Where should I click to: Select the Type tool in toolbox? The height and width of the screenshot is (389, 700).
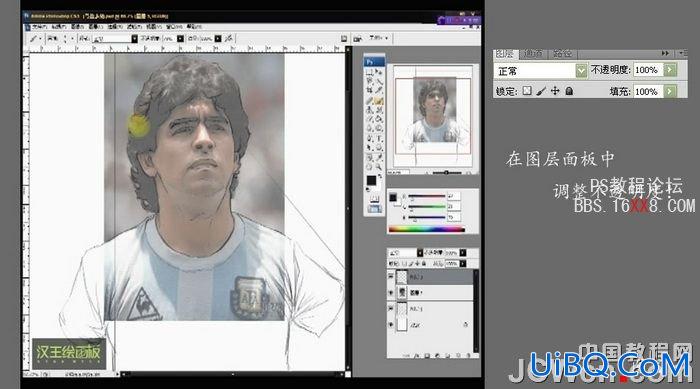pos(379,138)
